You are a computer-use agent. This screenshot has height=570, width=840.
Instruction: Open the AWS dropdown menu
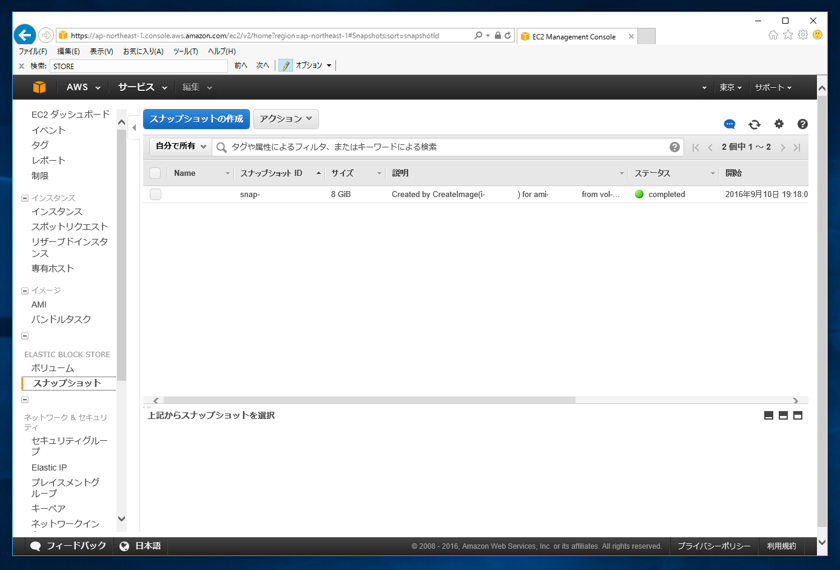[x=83, y=87]
